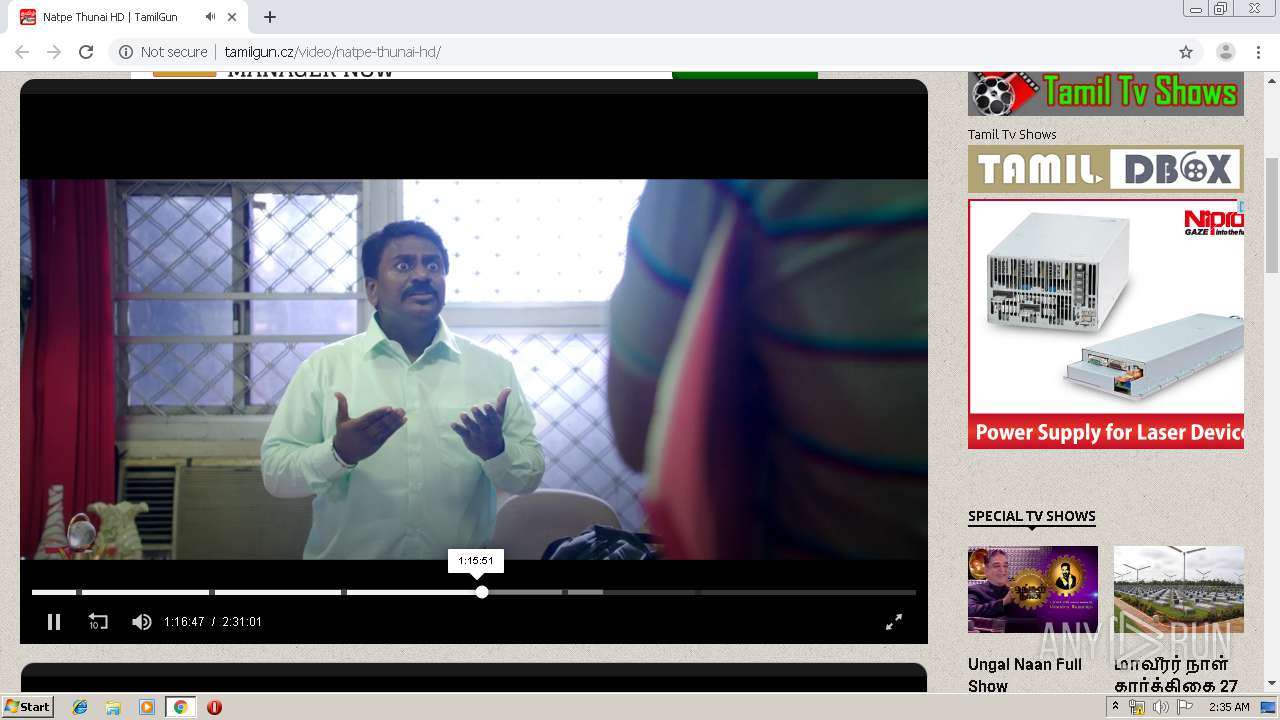This screenshot has width=1280, height=720.
Task: Open Chrome profile avatar
Action: pos(1226,52)
